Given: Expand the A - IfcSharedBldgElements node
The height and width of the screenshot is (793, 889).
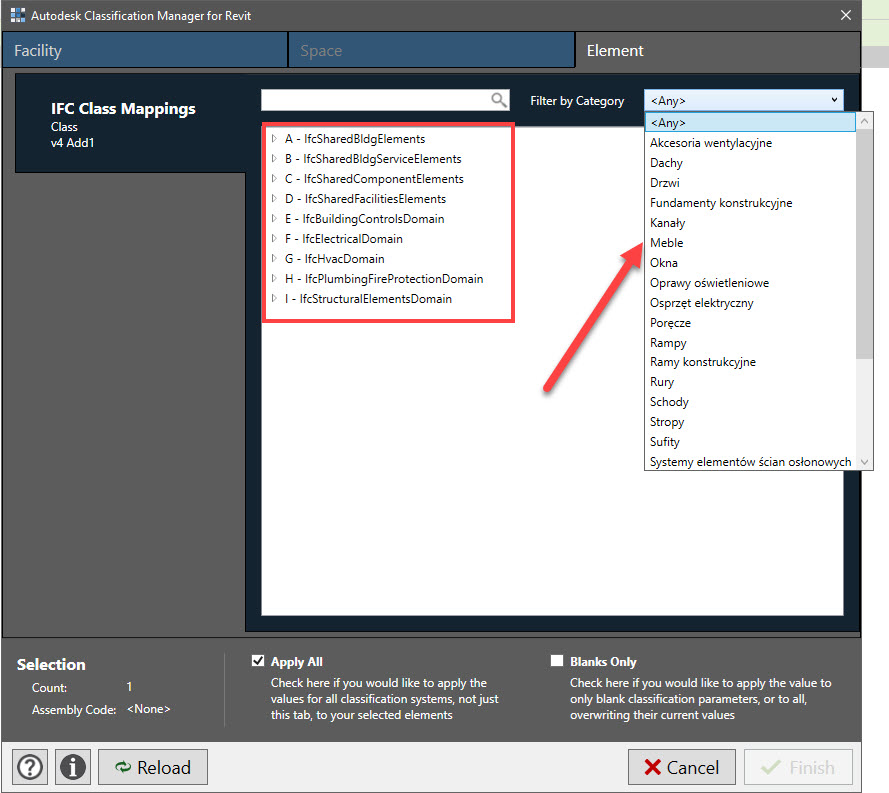Looking at the screenshot, I should (274, 139).
